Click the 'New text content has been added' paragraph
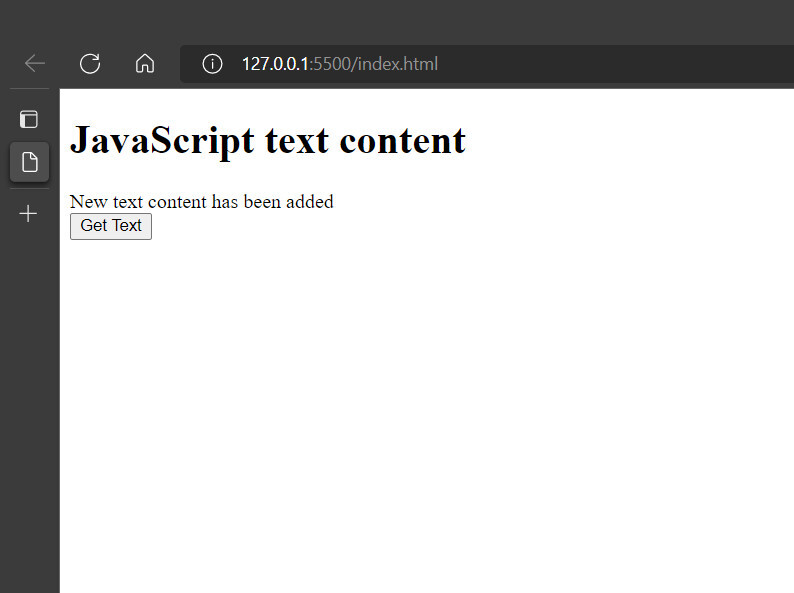 202,202
